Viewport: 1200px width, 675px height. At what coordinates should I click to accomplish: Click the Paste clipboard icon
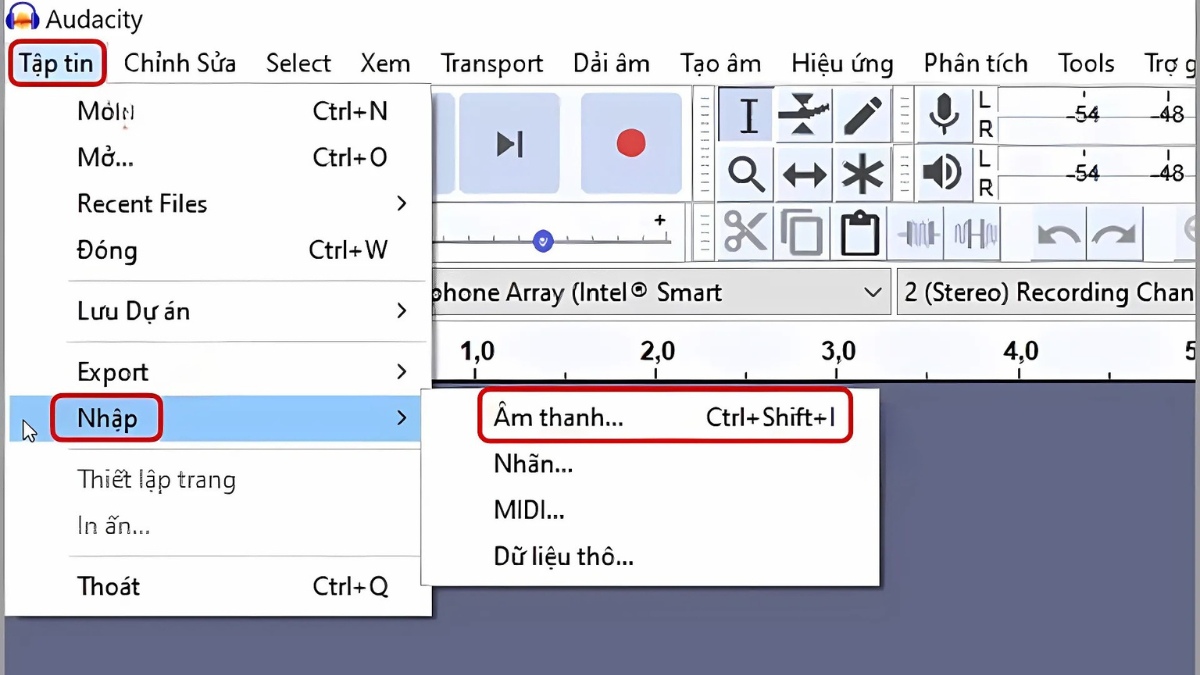tap(860, 234)
